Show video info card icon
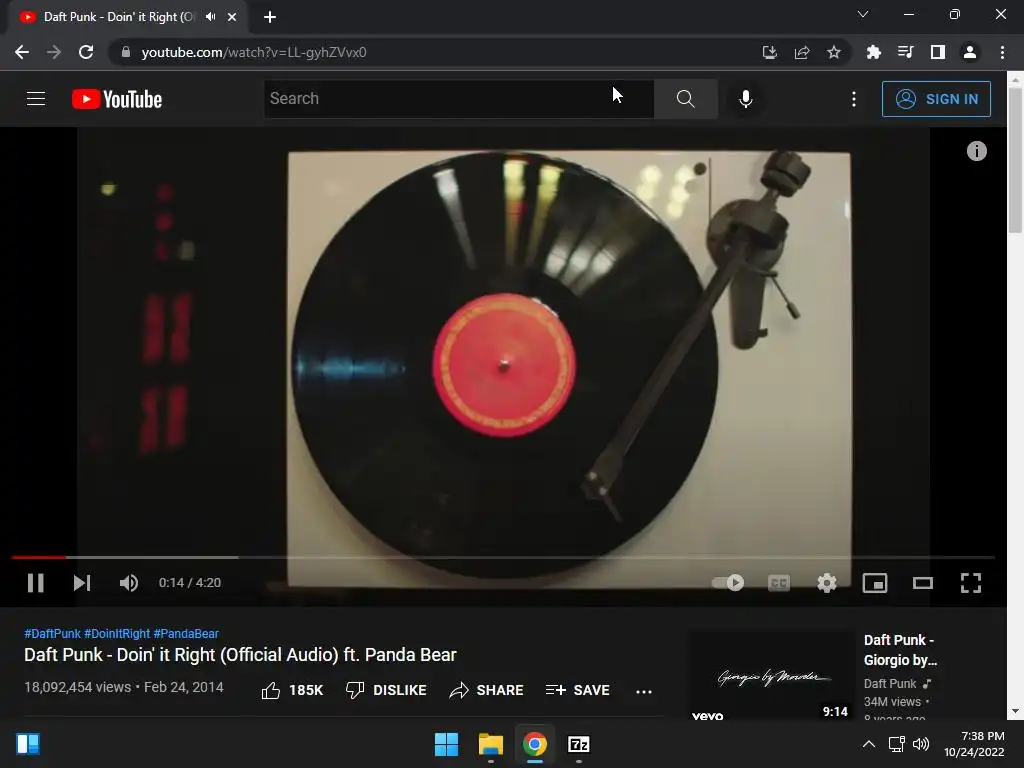1024x768 pixels. (x=976, y=151)
